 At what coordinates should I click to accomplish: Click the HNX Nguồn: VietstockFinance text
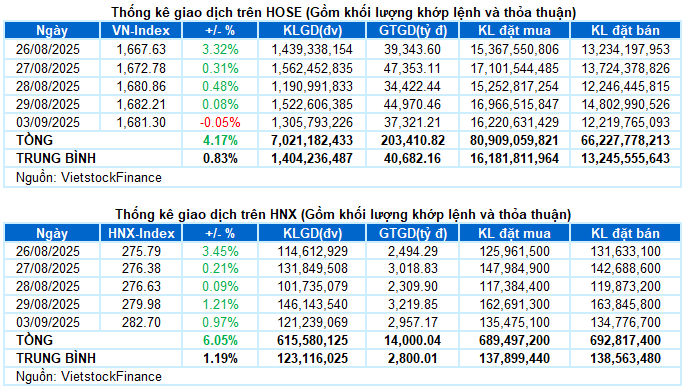pyautogui.click(x=89, y=376)
